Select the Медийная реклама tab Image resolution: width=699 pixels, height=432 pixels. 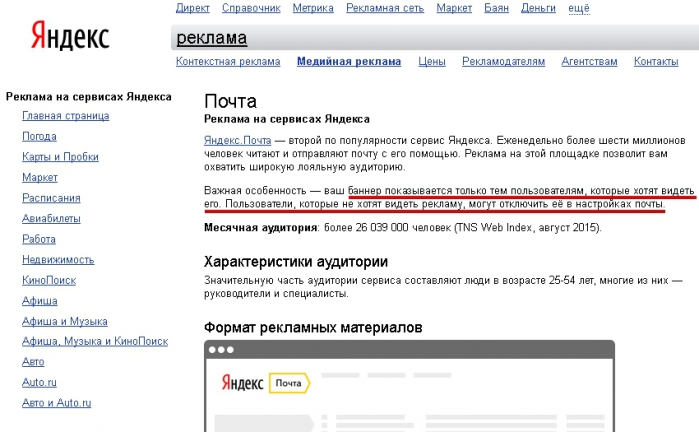349,62
